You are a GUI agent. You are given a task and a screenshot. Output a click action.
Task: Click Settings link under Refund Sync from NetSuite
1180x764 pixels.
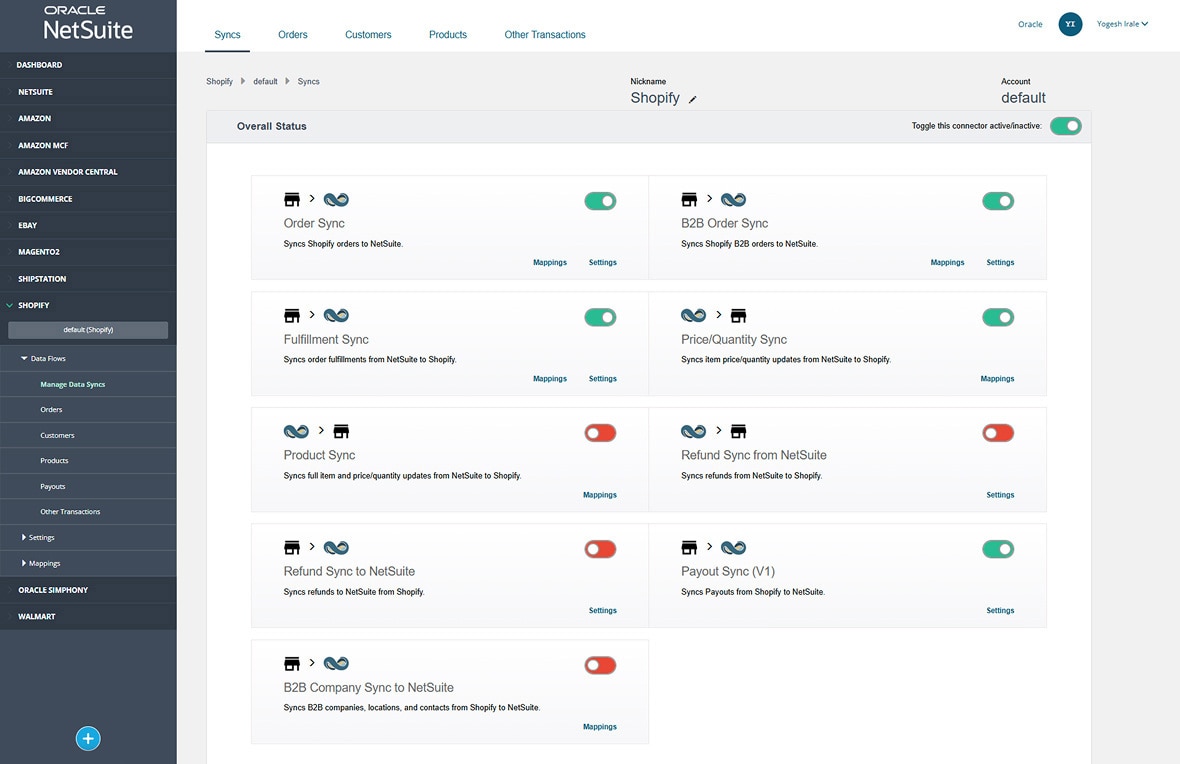1000,494
